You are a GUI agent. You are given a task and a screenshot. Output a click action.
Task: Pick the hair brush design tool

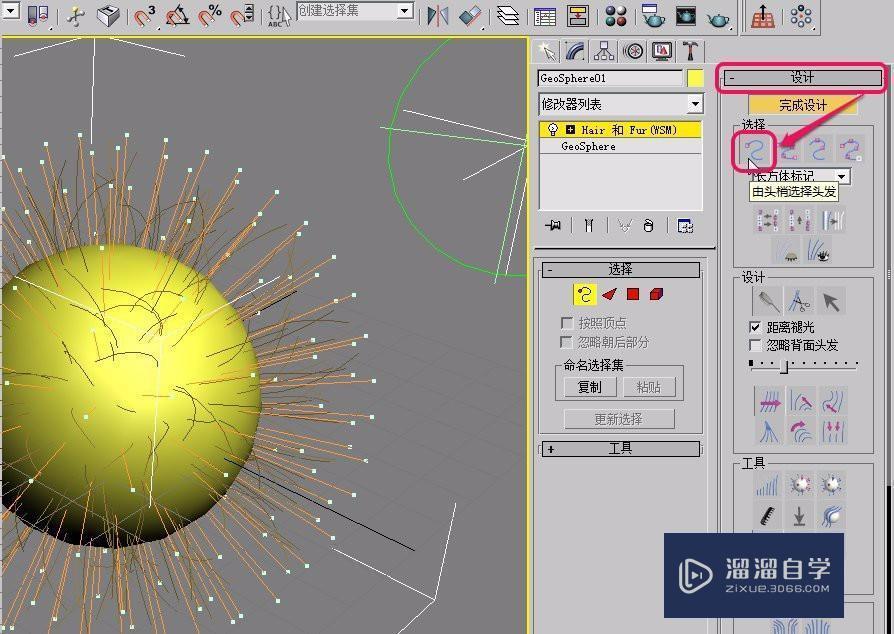click(x=767, y=300)
